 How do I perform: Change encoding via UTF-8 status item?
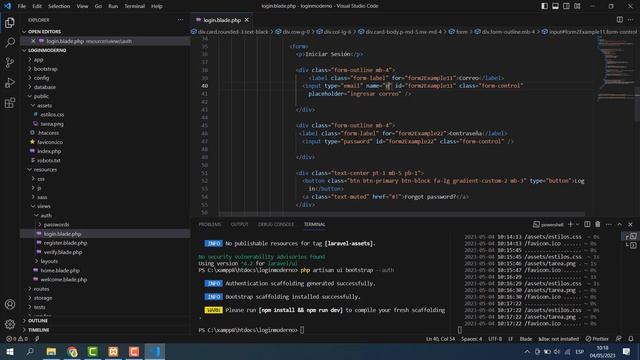click(495, 339)
